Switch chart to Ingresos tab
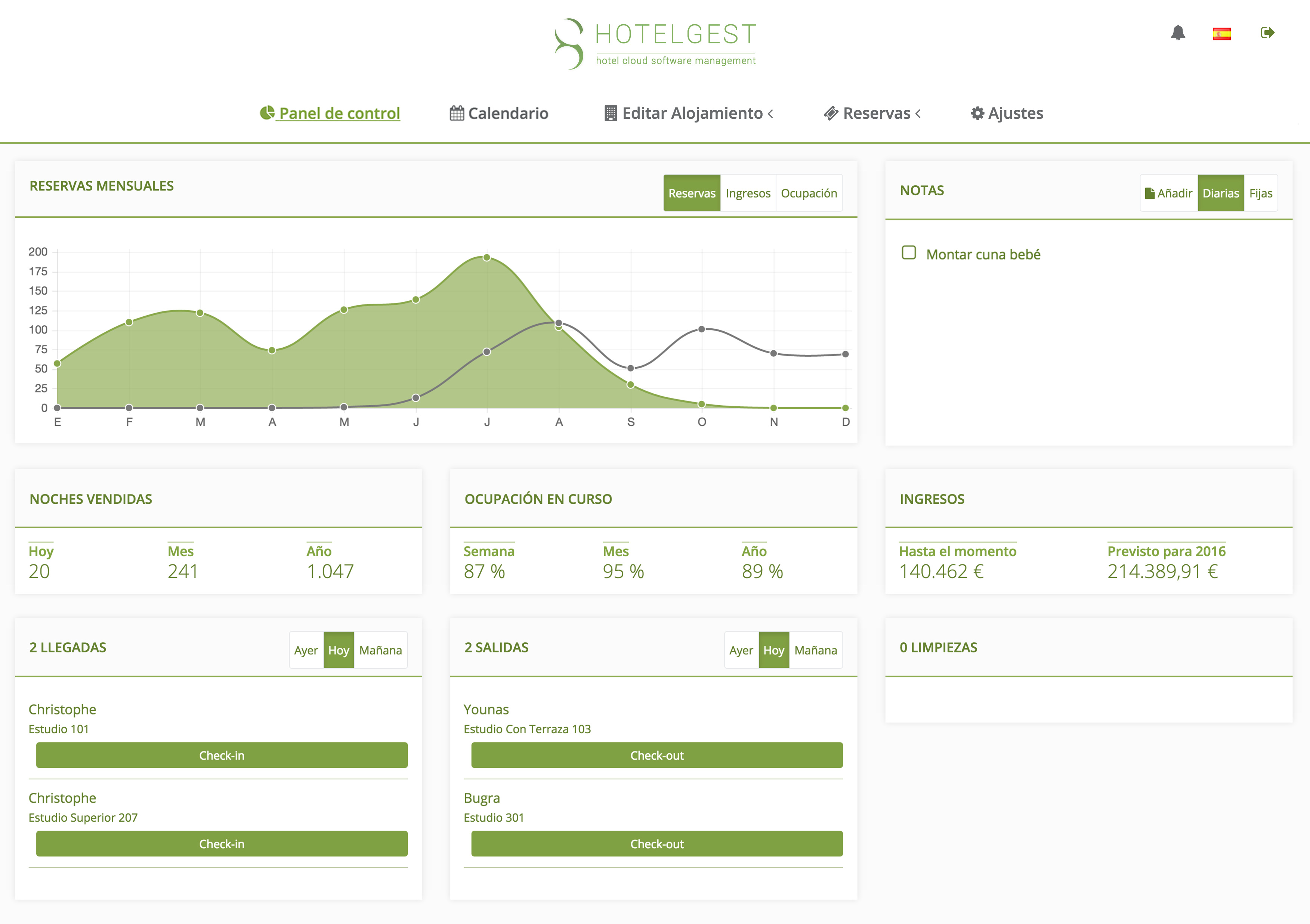The width and height of the screenshot is (1310, 924). click(747, 193)
